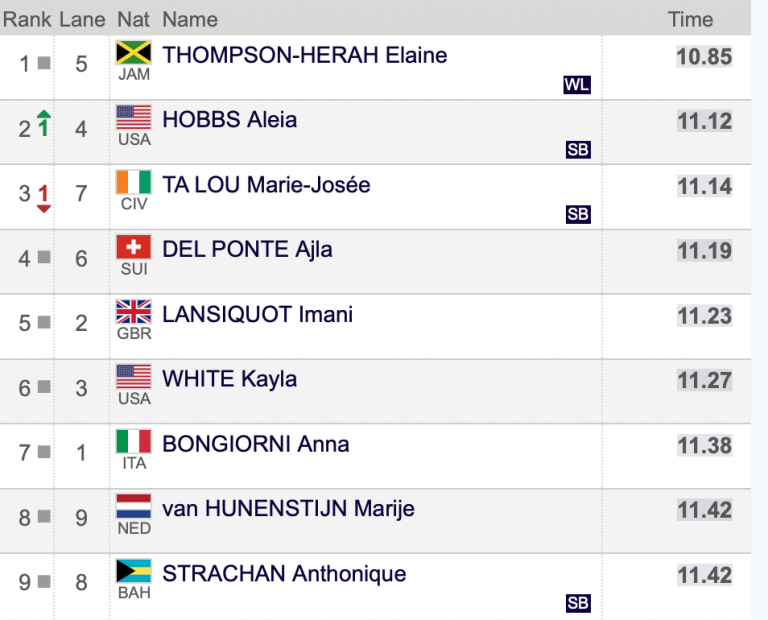Select DEL PONTE Ajla name link
This screenshot has height=620, width=768.
click(247, 249)
